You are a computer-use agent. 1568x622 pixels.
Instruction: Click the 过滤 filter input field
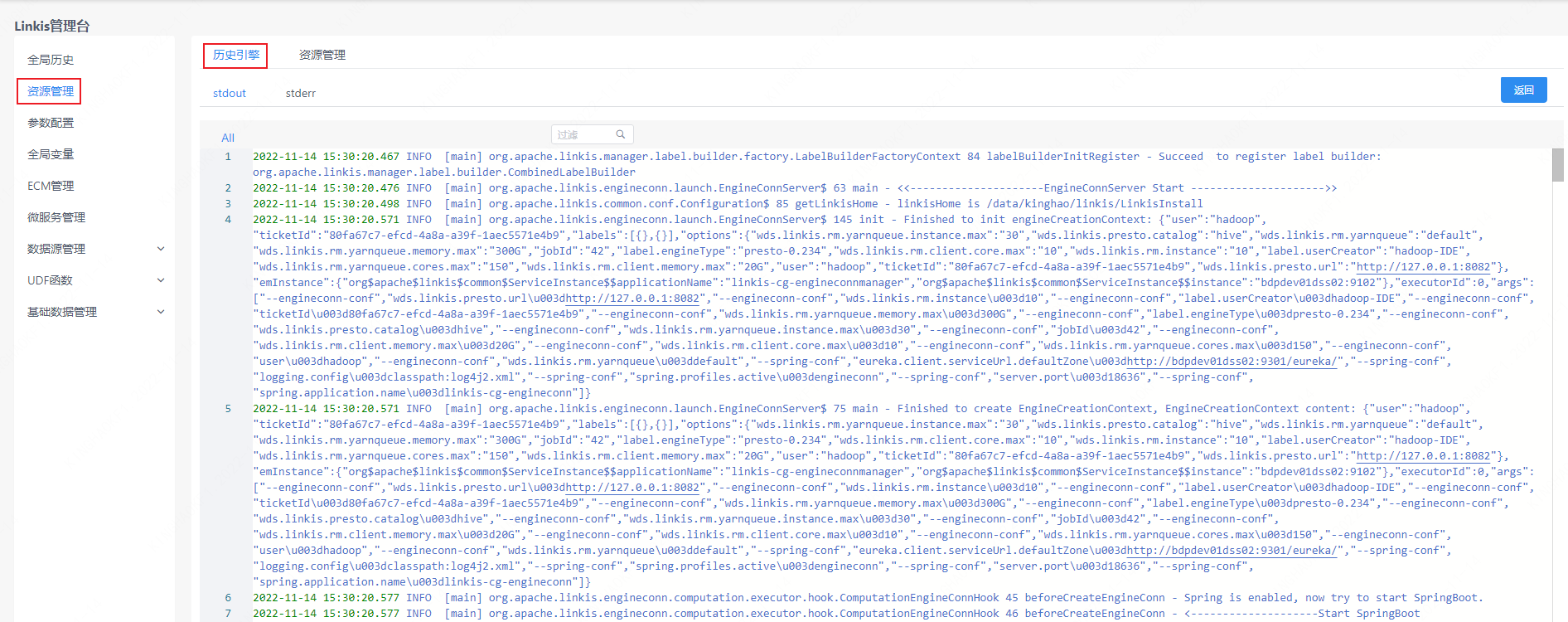tap(583, 134)
